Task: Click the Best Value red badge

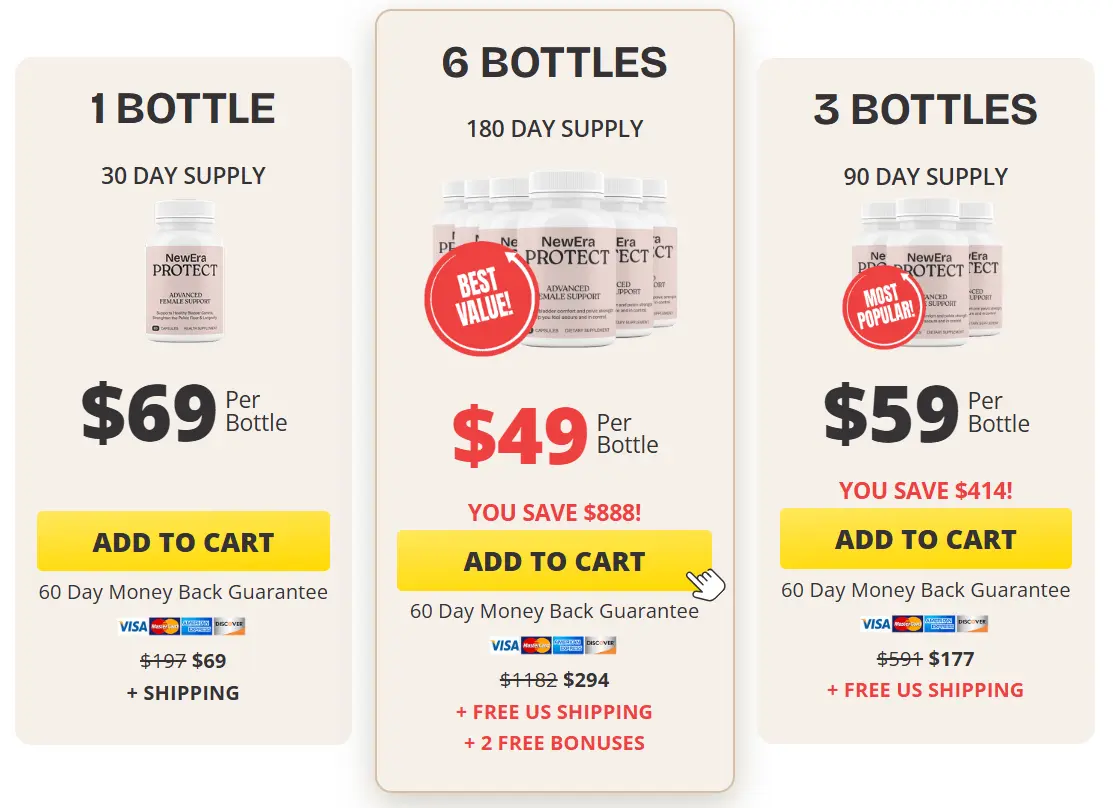Action: click(x=477, y=296)
